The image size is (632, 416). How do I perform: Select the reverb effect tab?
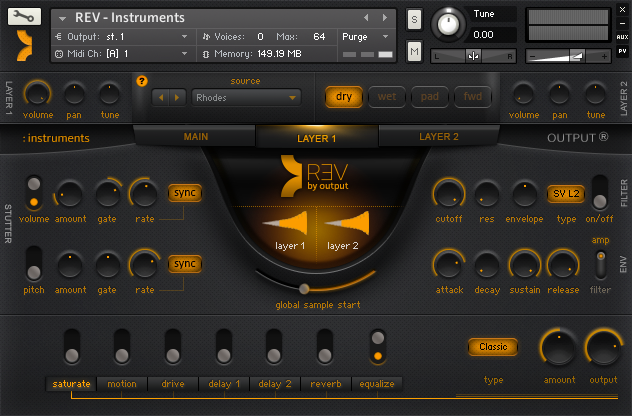[x=326, y=384]
